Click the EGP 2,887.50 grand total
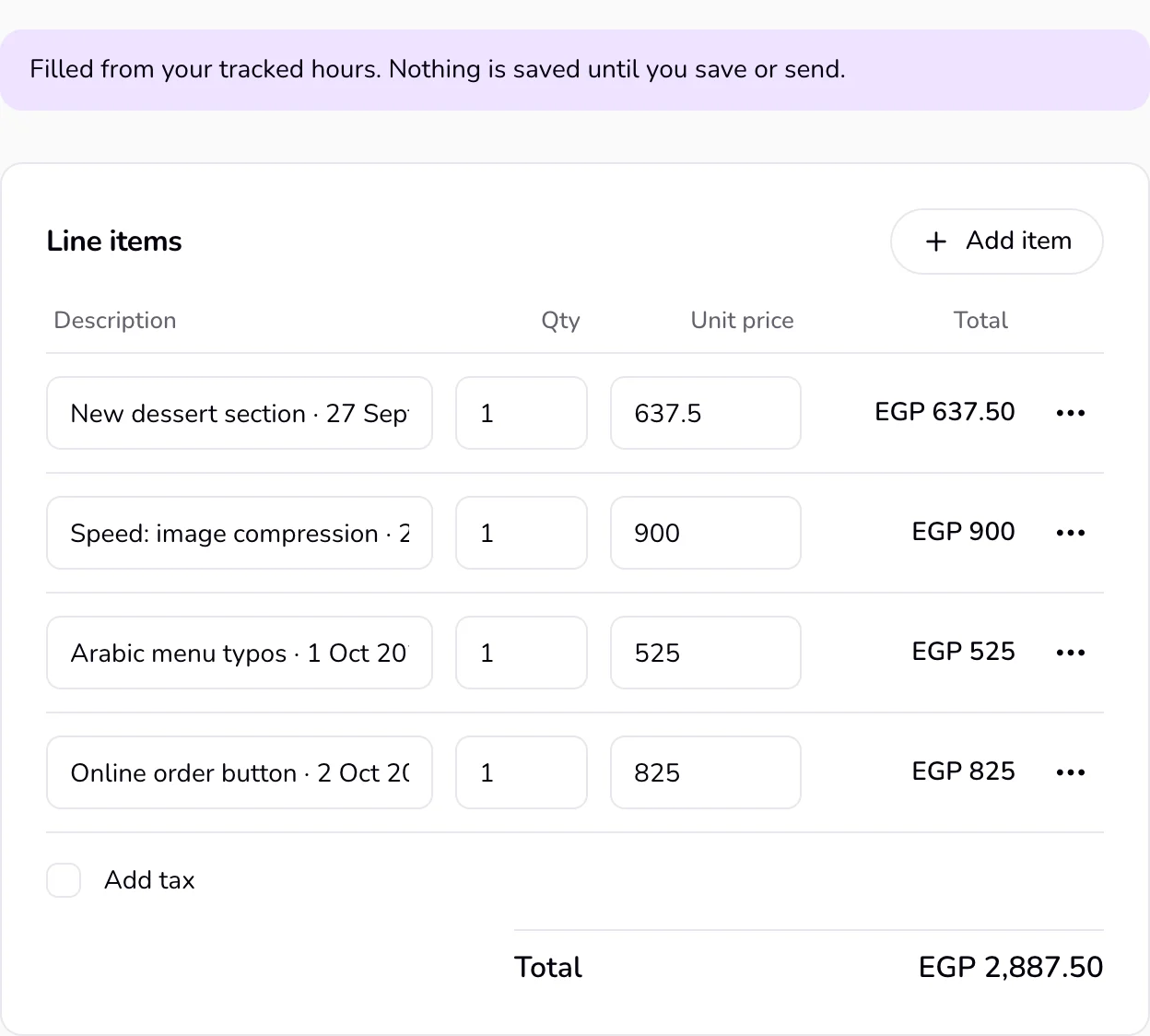Image resolution: width=1150 pixels, height=1036 pixels. [1011, 967]
